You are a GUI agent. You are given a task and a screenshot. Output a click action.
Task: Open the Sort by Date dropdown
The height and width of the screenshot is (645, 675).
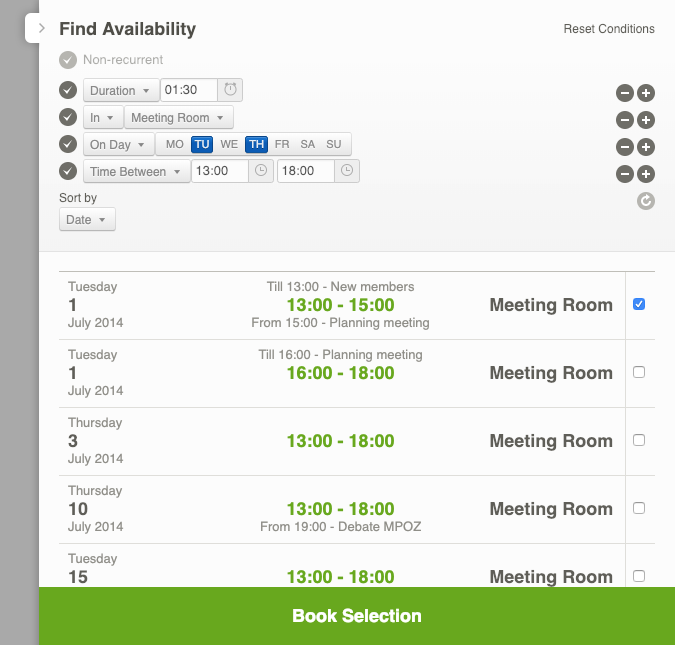click(x=87, y=219)
